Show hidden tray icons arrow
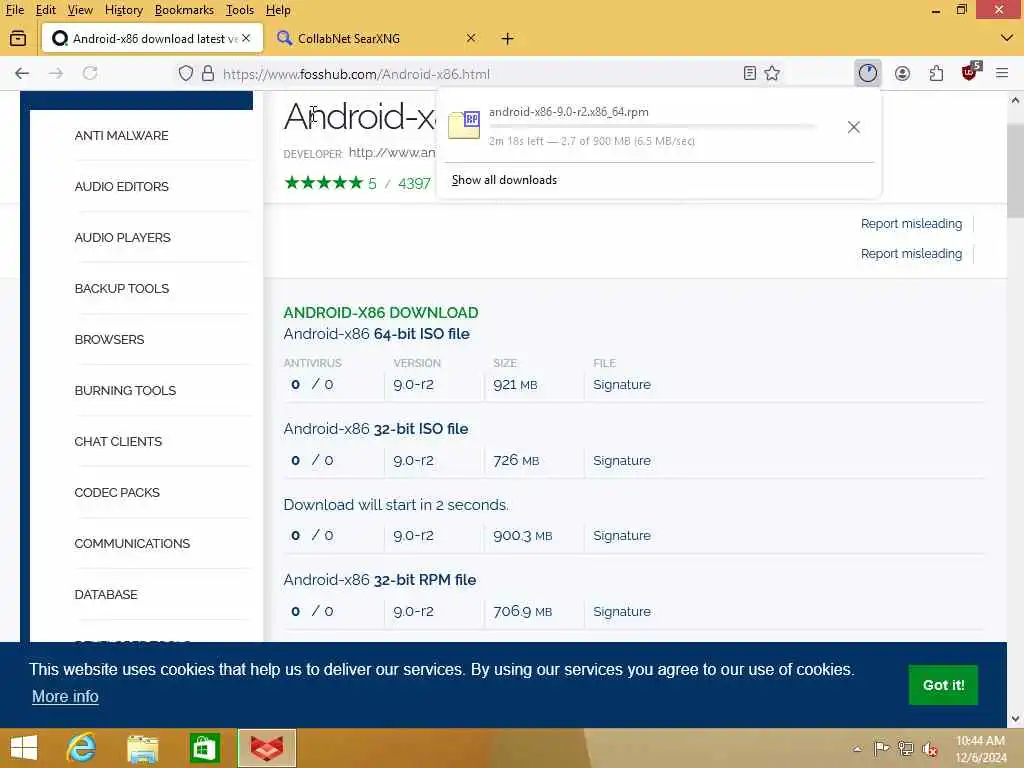The image size is (1024, 768). 857,749
